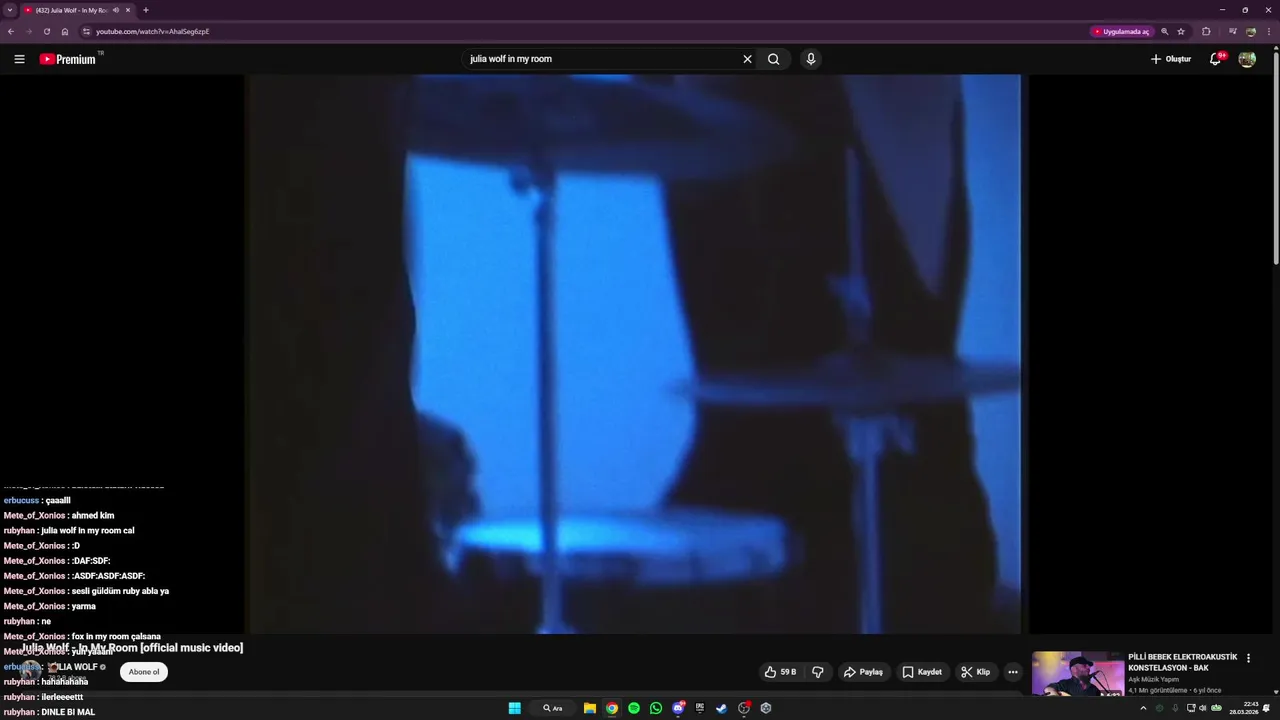The width and height of the screenshot is (1280, 720).
Task: Open YouTube account avatar menu
Action: [x=1247, y=59]
